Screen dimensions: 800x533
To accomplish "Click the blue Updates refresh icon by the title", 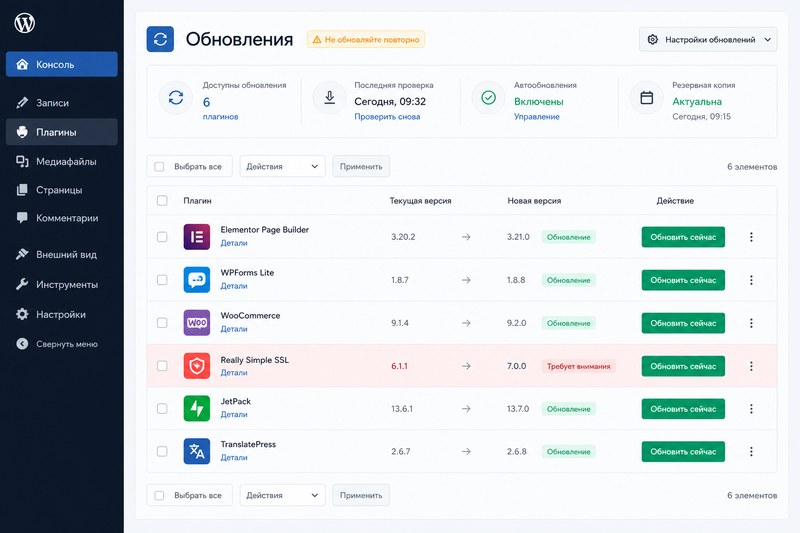I will pyautogui.click(x=160, y=39).
